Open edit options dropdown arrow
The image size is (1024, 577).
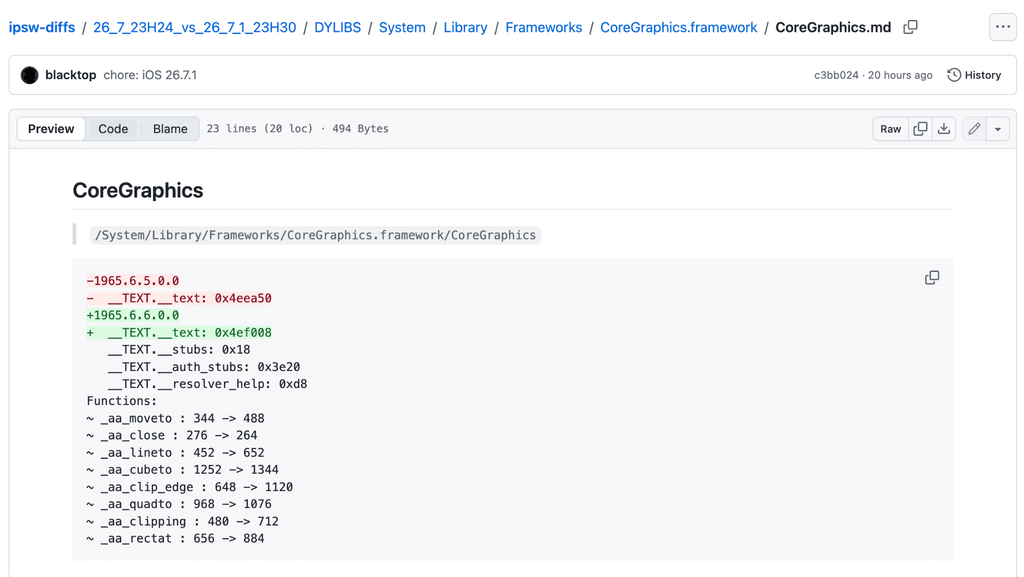point(998,129)
